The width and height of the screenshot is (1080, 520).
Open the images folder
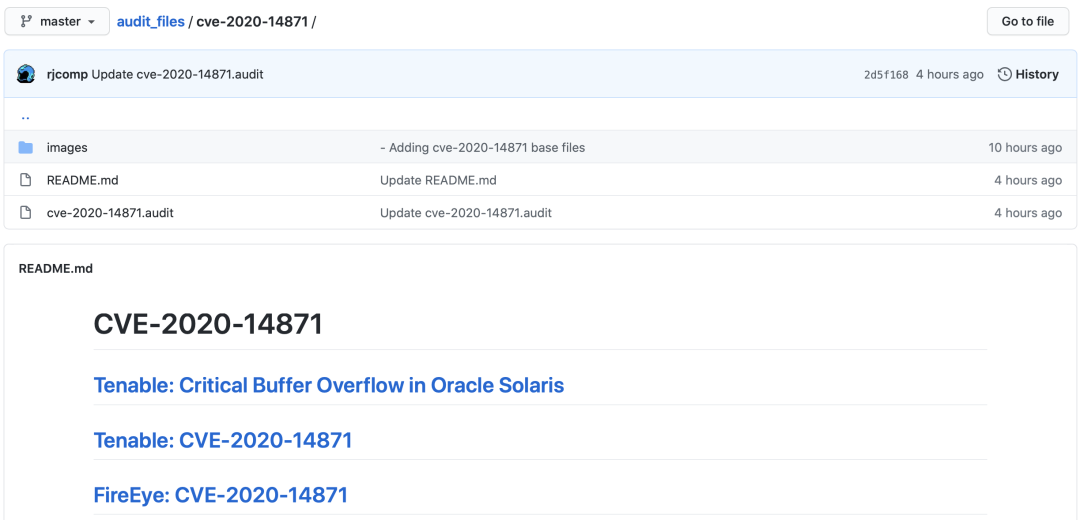point(67,147)
